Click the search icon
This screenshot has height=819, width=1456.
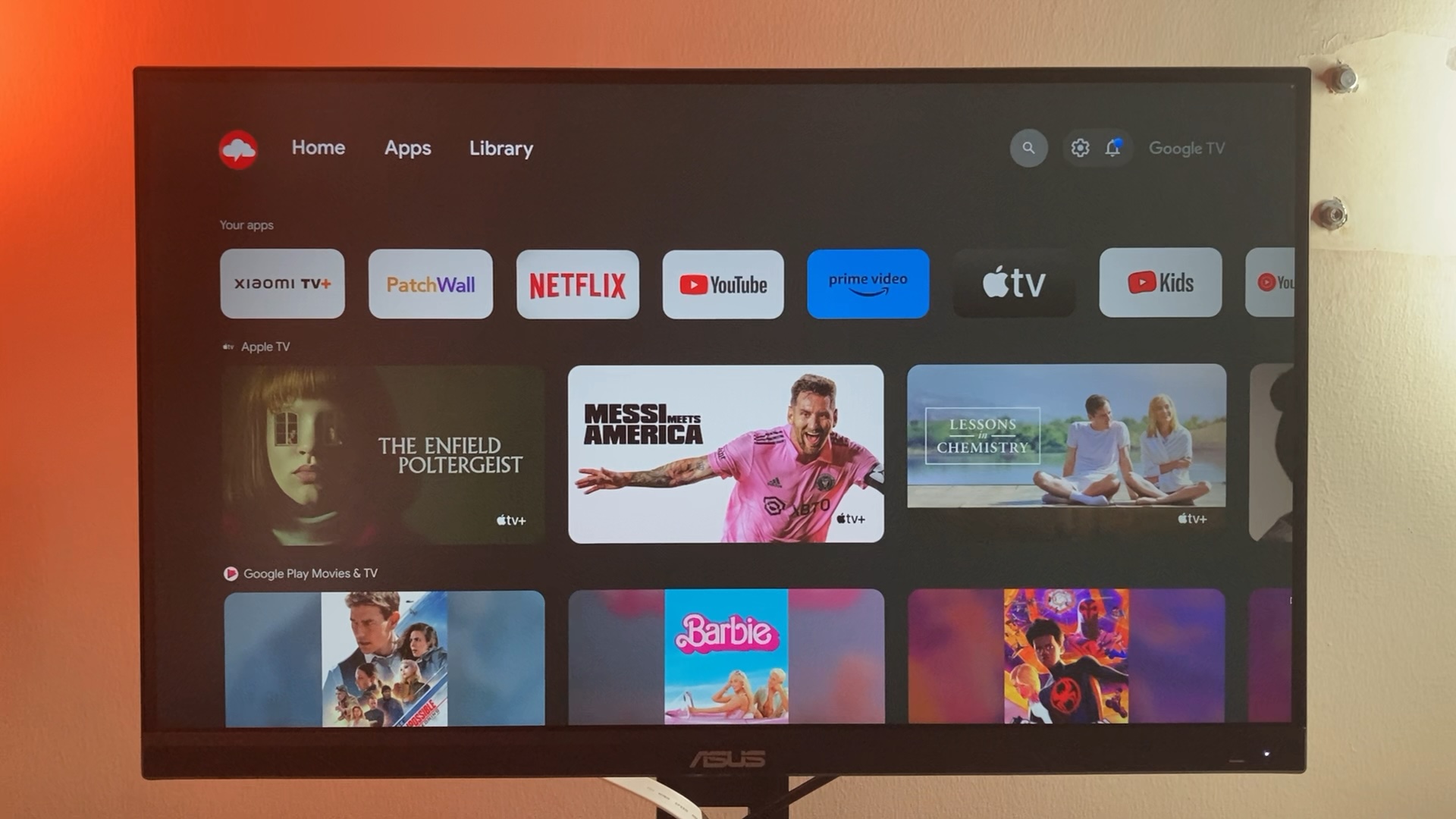(1028, 148)
